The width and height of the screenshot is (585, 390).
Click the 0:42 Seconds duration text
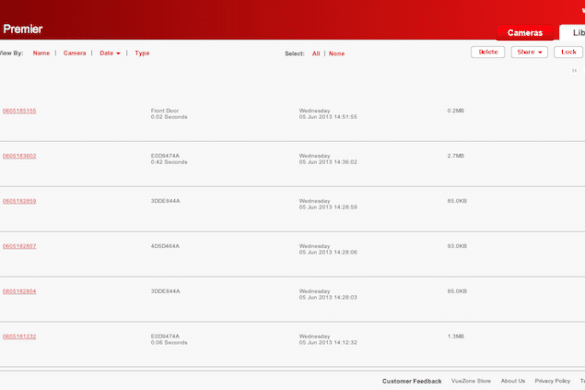point(169,162)
